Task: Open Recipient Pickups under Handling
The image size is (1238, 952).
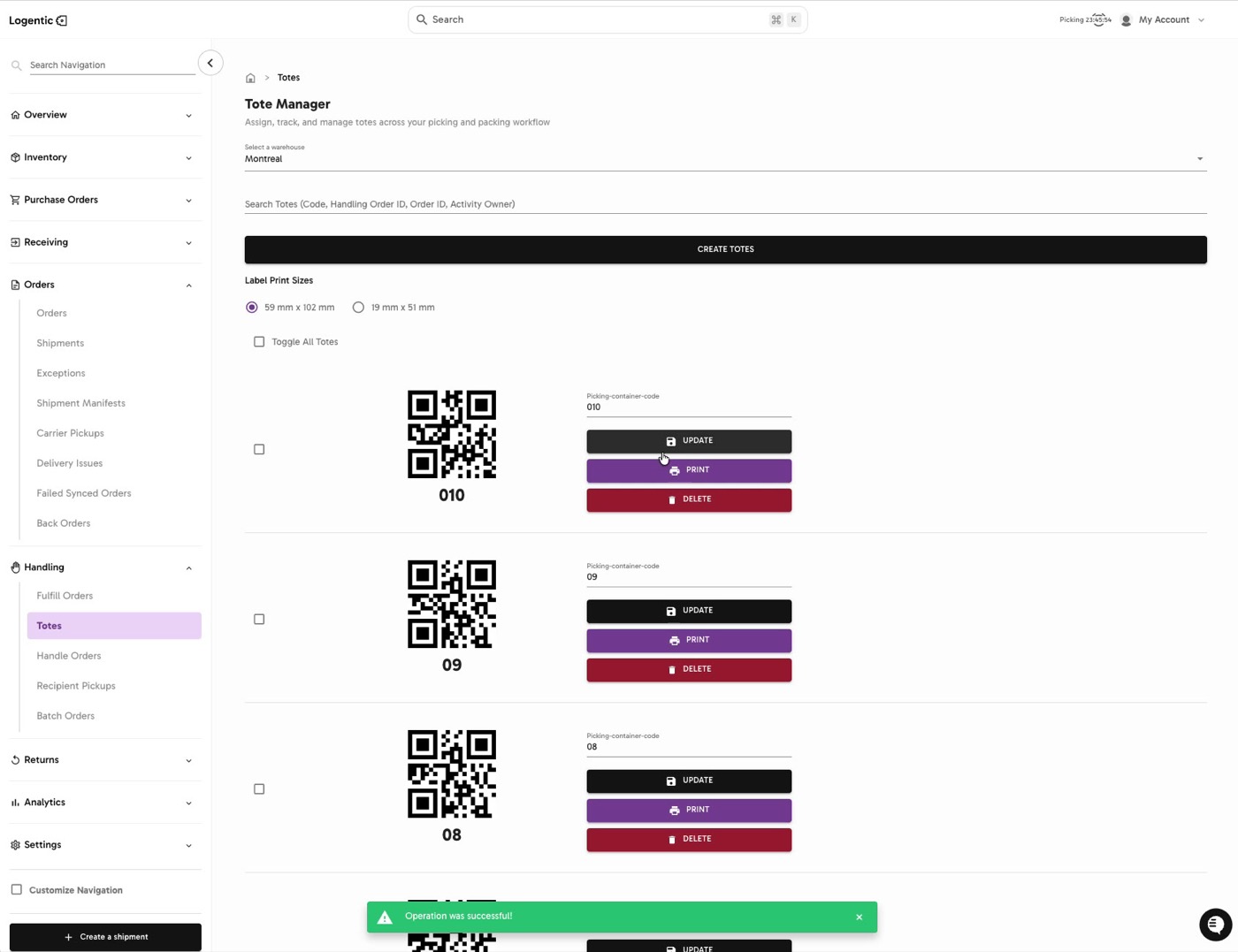Action: tap(76, 686)
